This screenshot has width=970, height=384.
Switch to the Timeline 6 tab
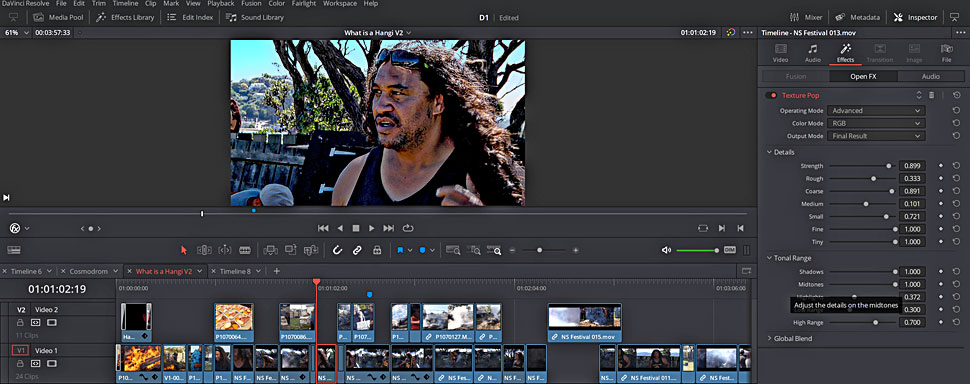(26, 271)
